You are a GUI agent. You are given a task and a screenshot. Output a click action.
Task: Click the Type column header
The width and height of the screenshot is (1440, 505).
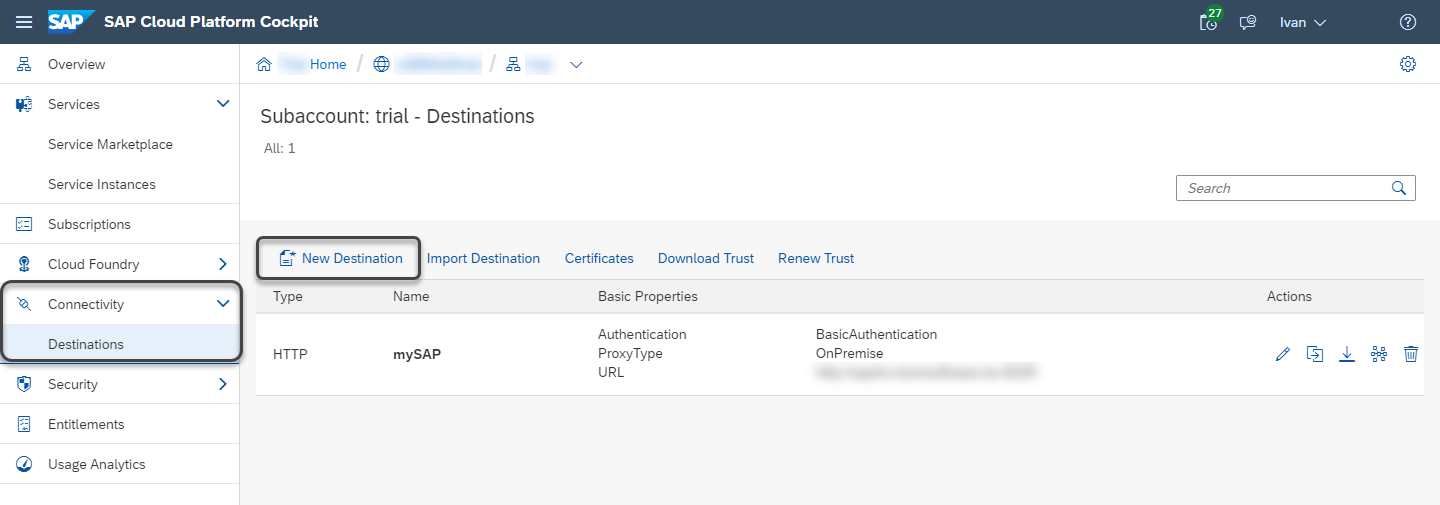pos(288,296)
